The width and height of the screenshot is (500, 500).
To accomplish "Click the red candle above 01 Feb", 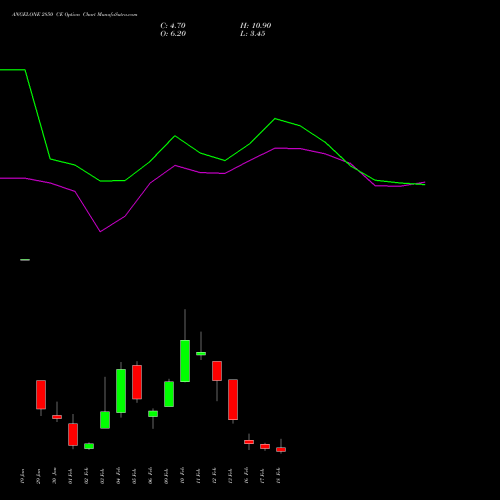I will point(73,434).
